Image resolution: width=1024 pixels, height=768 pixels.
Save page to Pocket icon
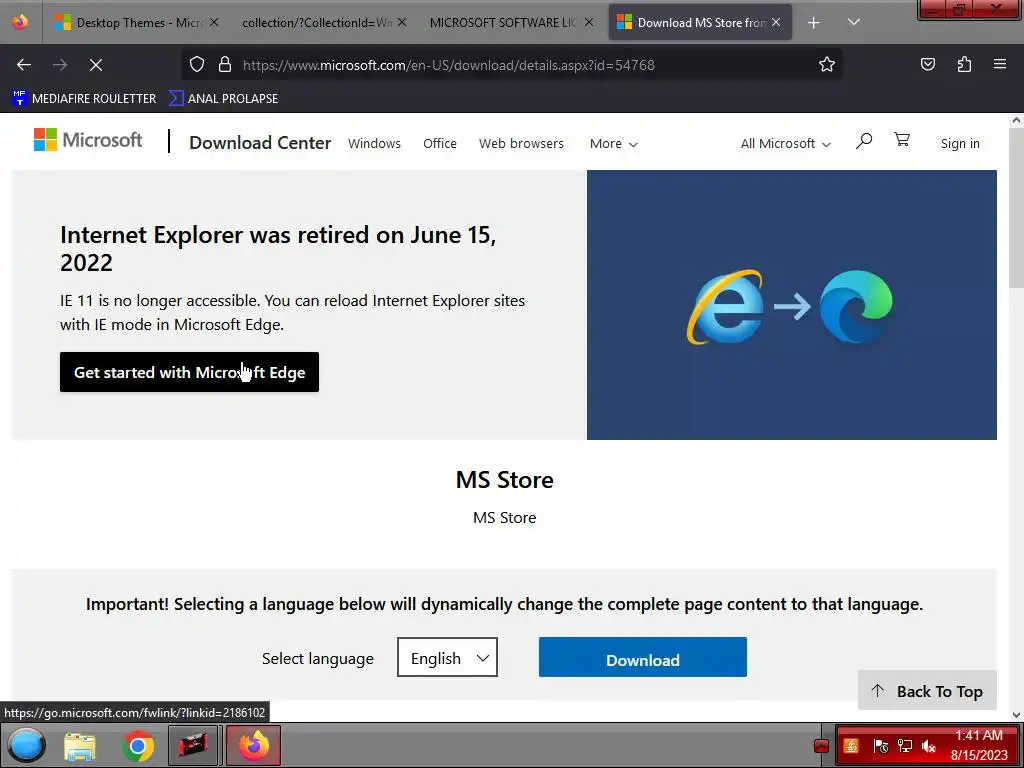point(927,65)
